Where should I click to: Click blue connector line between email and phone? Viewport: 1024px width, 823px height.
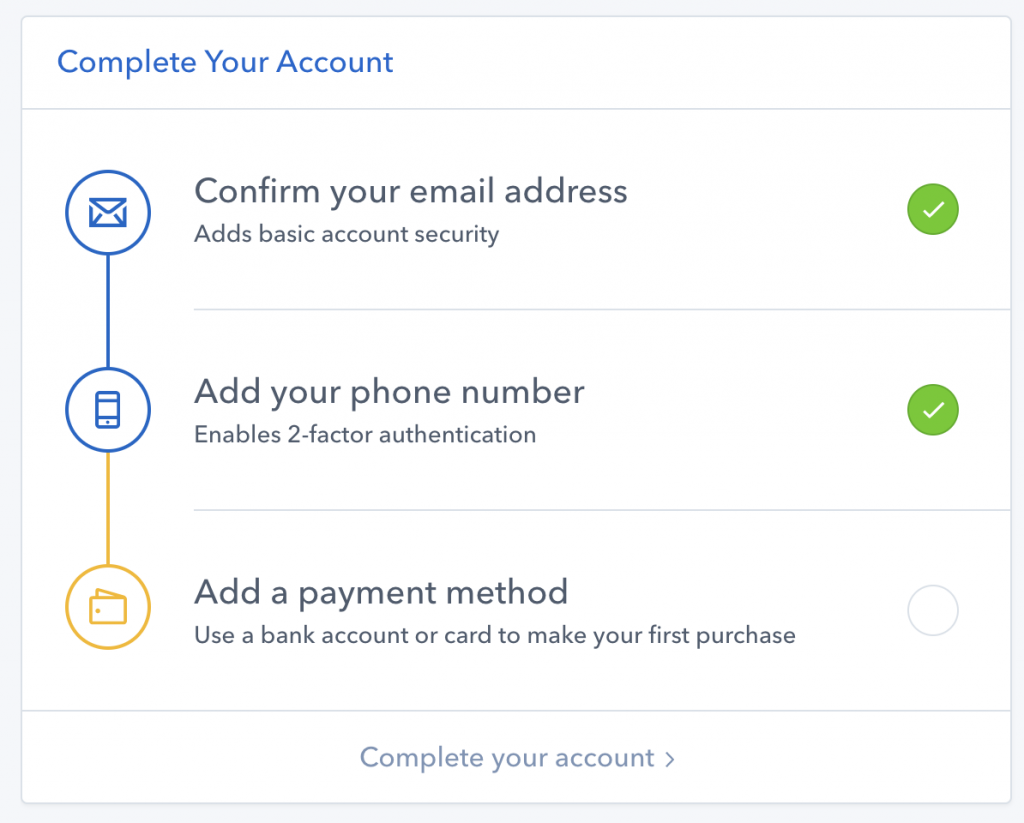(108, 311)
